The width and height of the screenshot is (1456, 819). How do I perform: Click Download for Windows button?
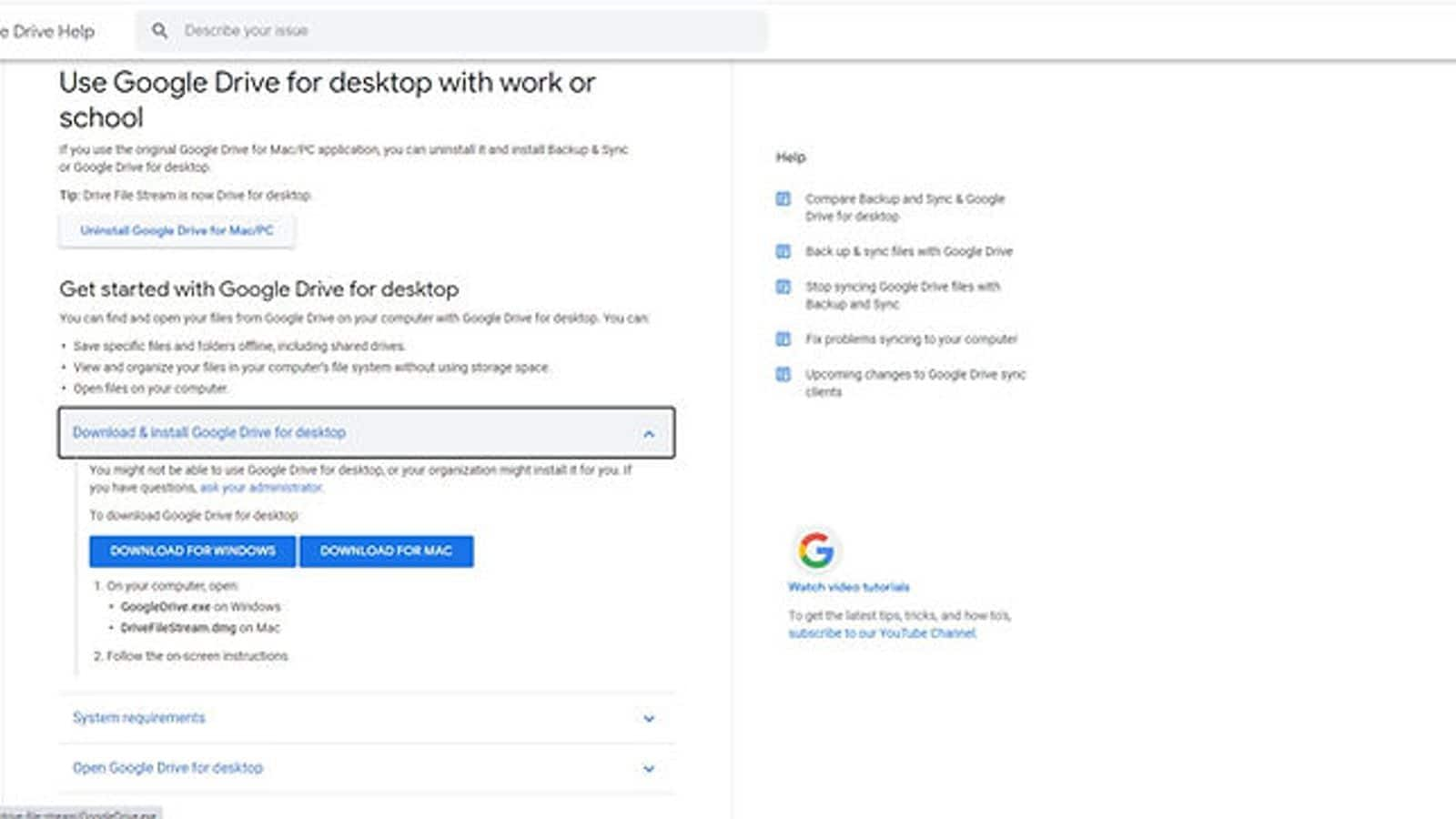[192, 551]
